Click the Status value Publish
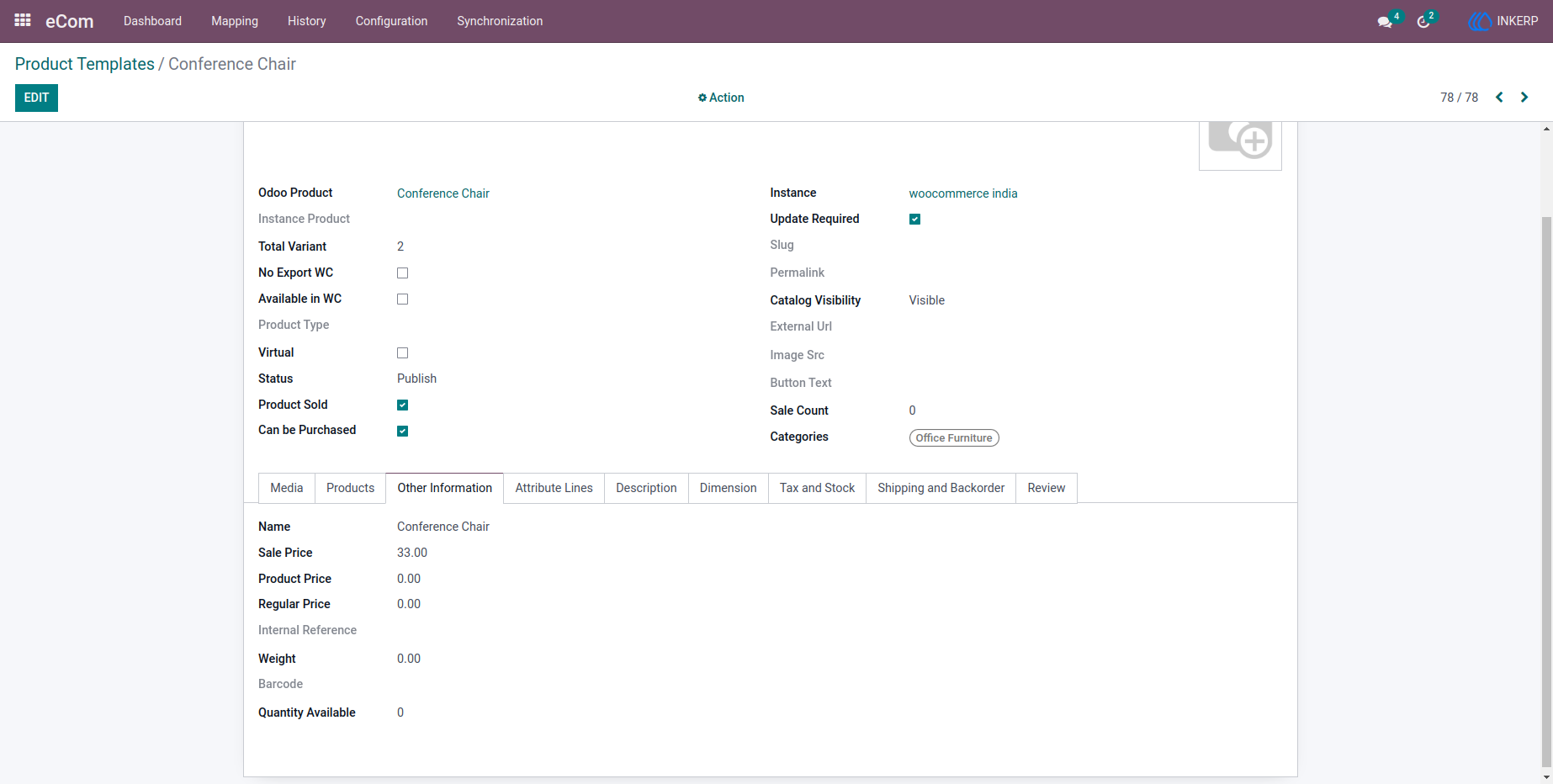The height and width of the screenshot is (784, 1553). point(417,379)
